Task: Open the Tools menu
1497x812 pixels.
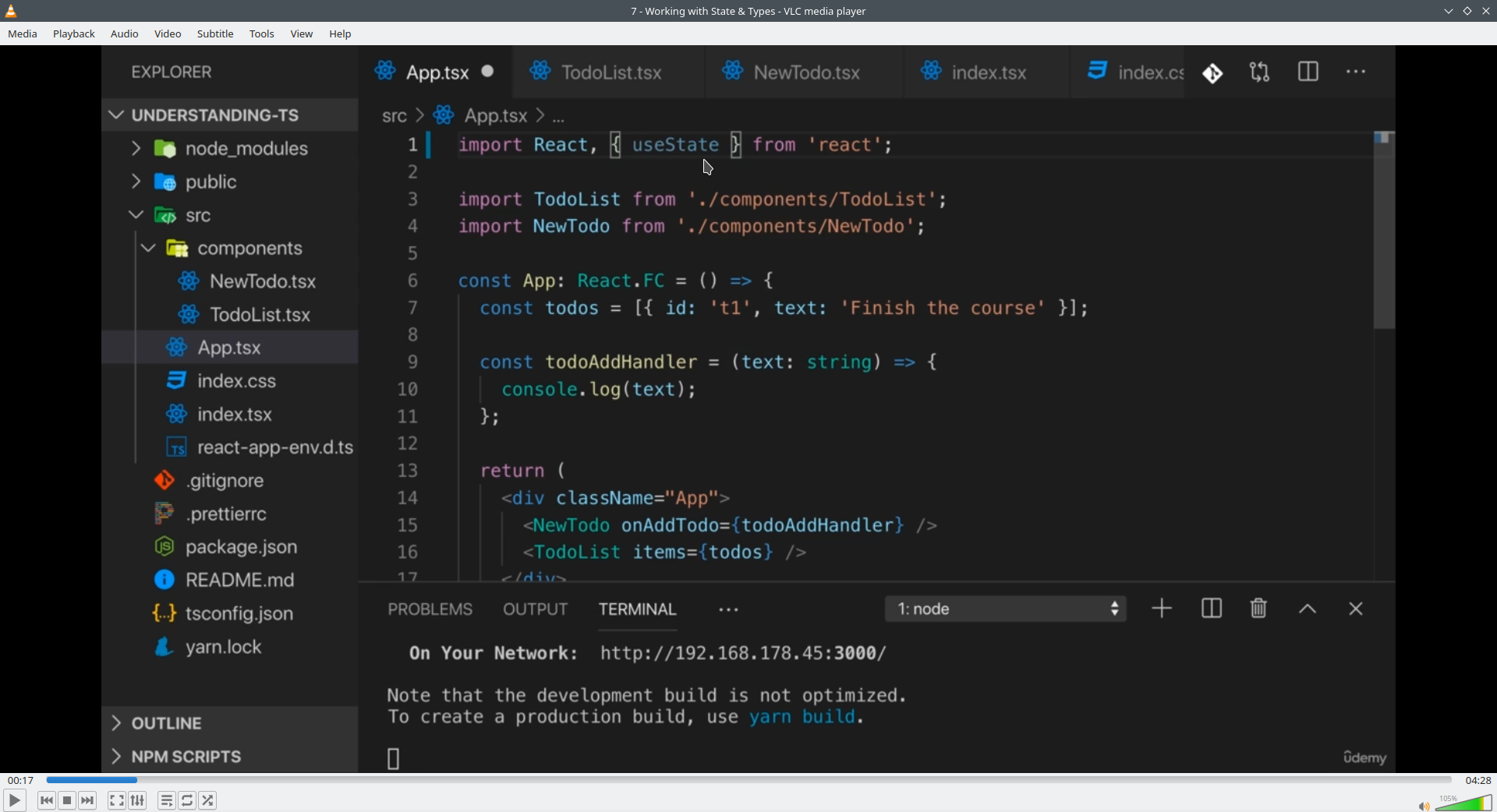Action: pyautogui.click(x=262, y=34)
